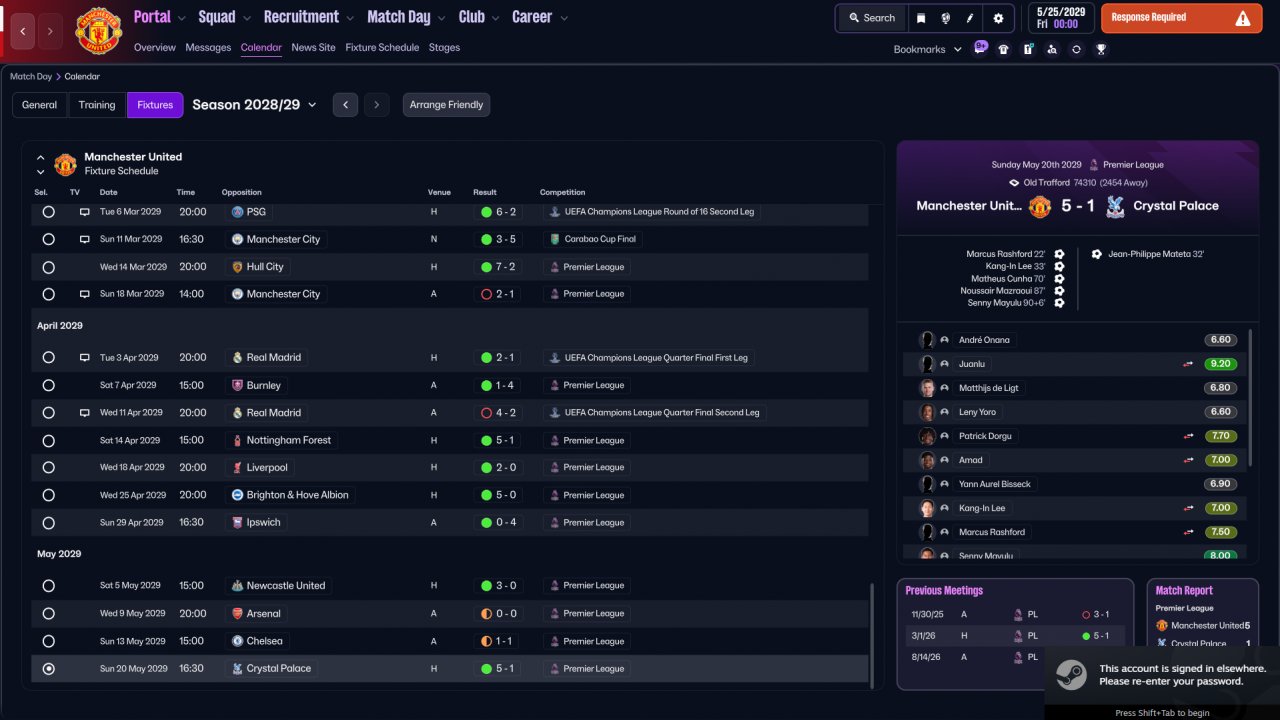Open the Squad dropdown menu
This screenshot has height=720, width=1280.
(x=225, y=17)
